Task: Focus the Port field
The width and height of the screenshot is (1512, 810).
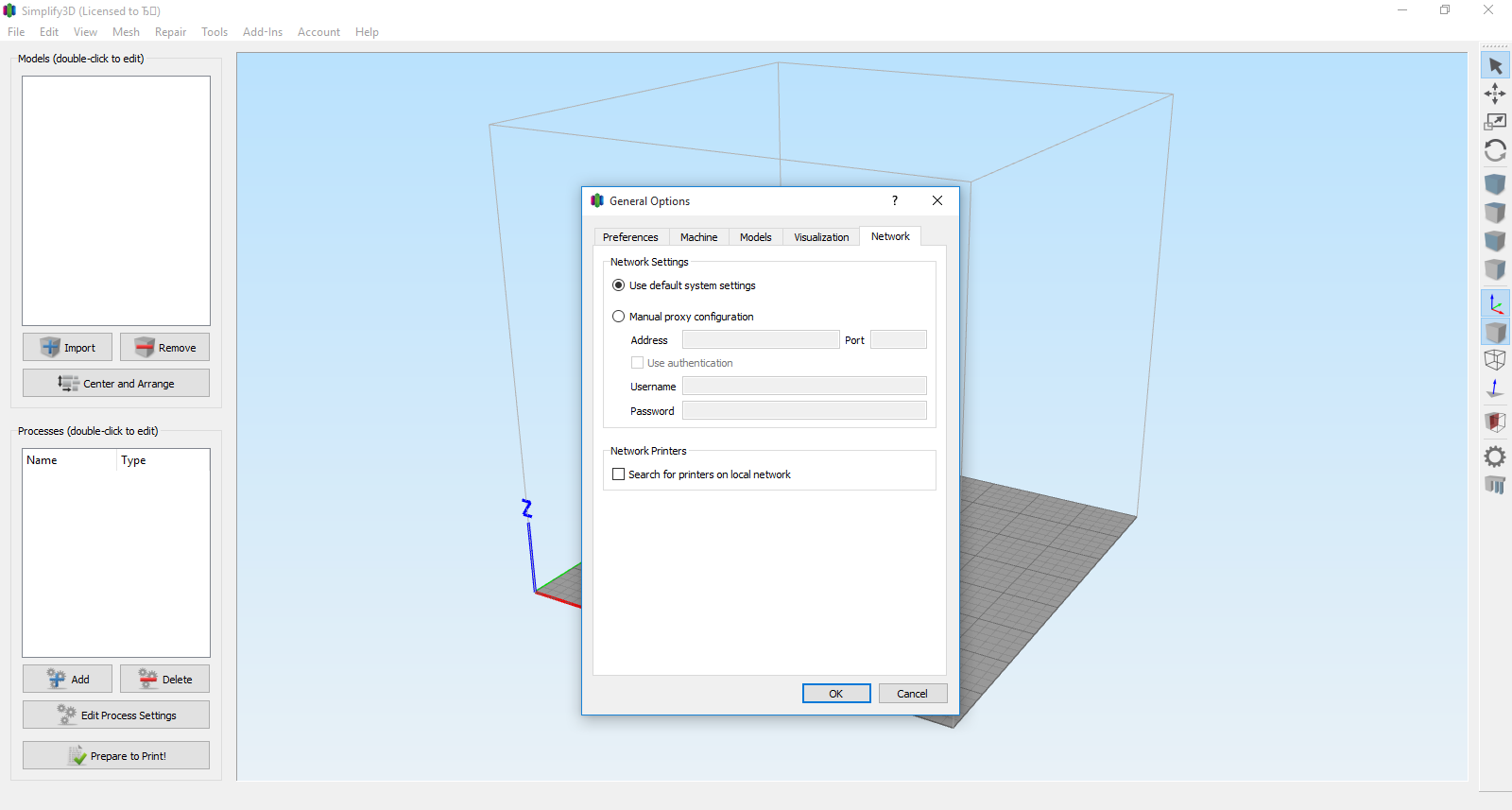Action: pyautogui.click(x=899, y=339)
